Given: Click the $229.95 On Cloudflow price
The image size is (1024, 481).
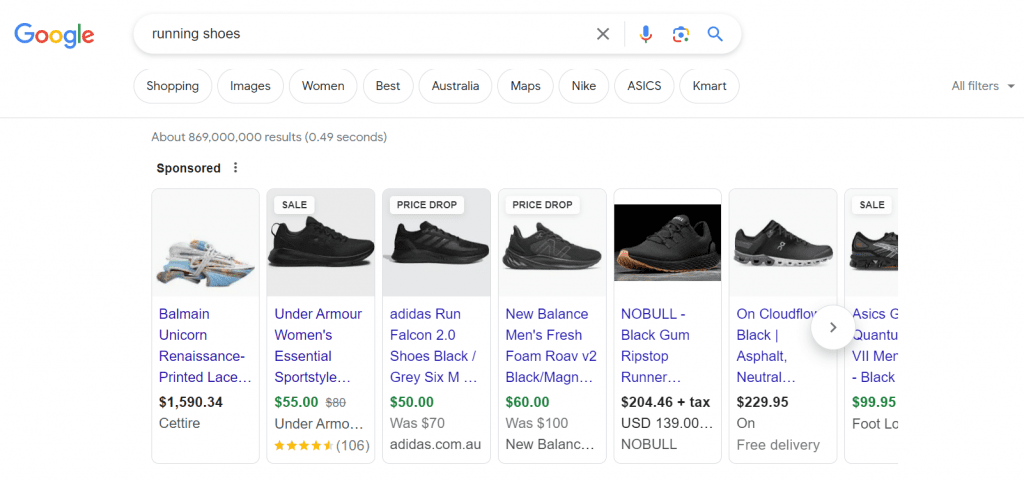Looking at the screenshot, I should coord(763,402).
